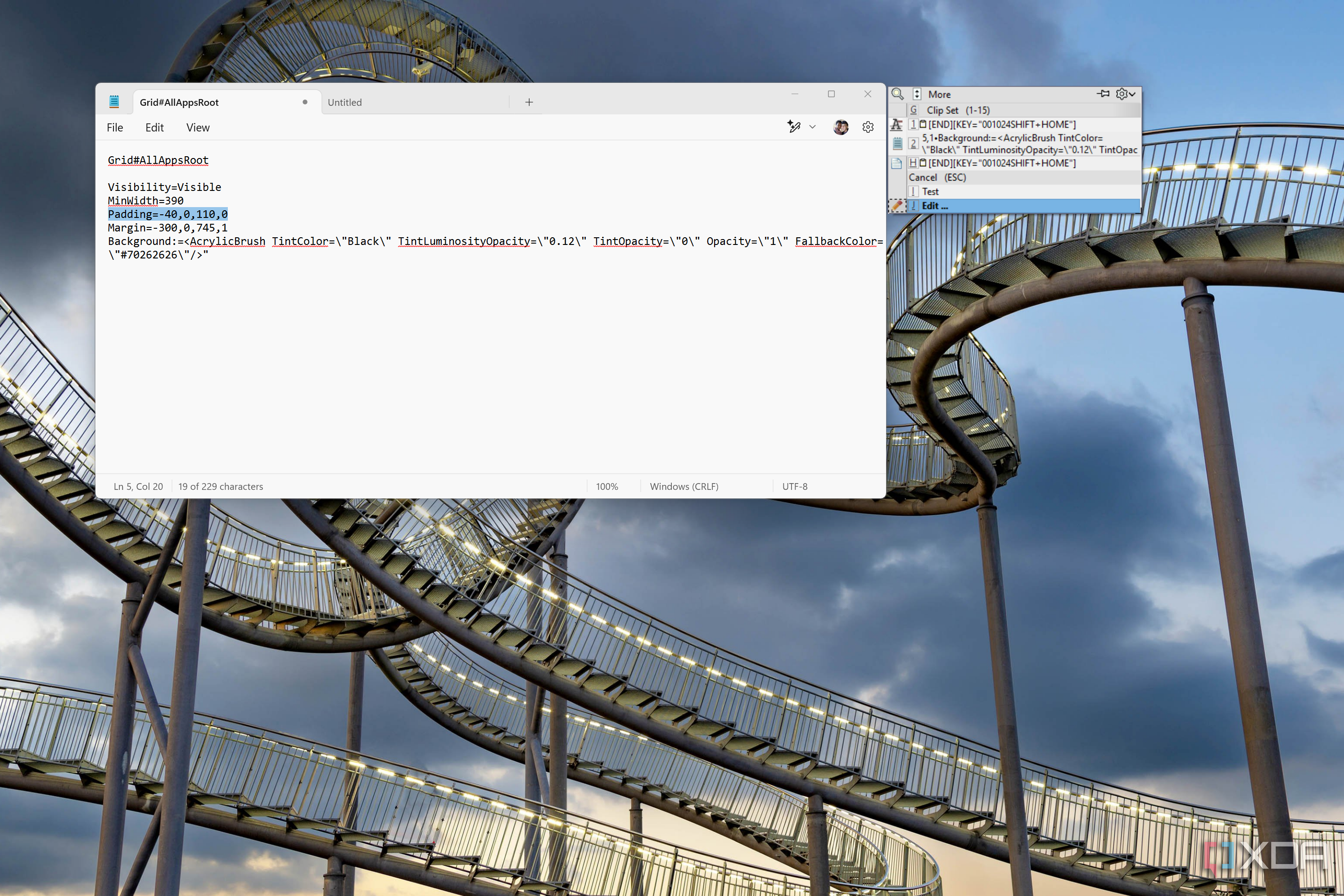Open the Notepad File menu
The image size is (1344, 896).
coord(115,127)
